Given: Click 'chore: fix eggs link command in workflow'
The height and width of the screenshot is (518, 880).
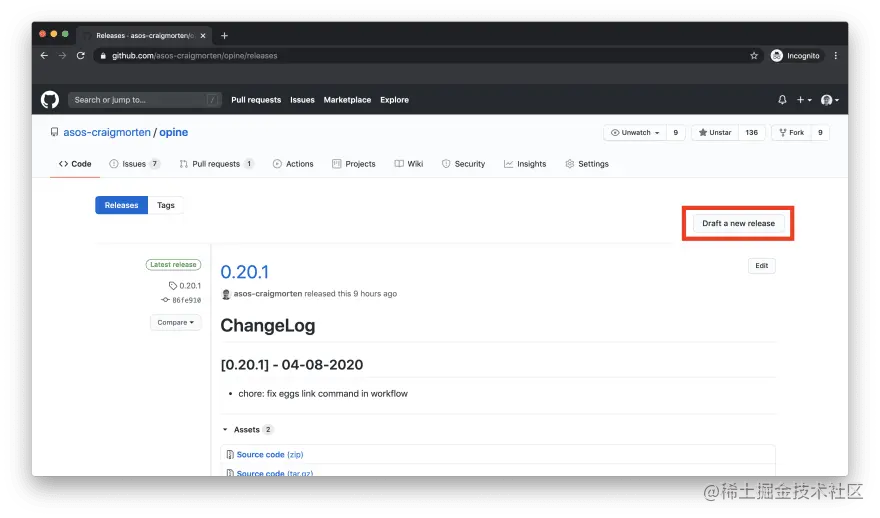Looking at the screenshot, I should [323, 393].
